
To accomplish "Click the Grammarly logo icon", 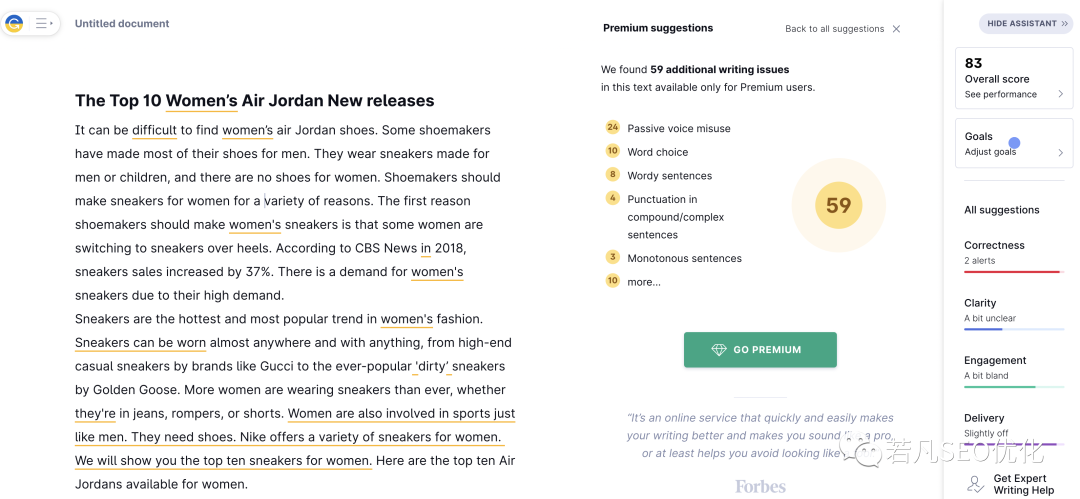I will click(x=15, y=23).
